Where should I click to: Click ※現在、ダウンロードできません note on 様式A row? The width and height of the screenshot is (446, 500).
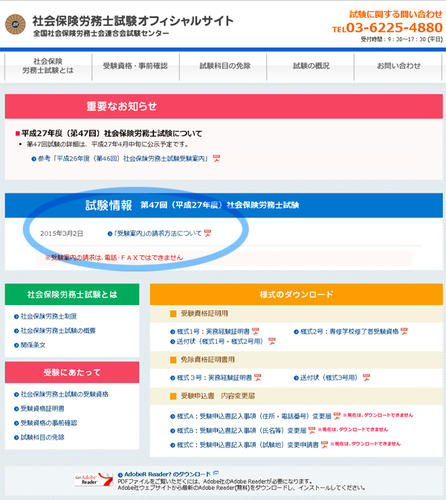(378, 415)
